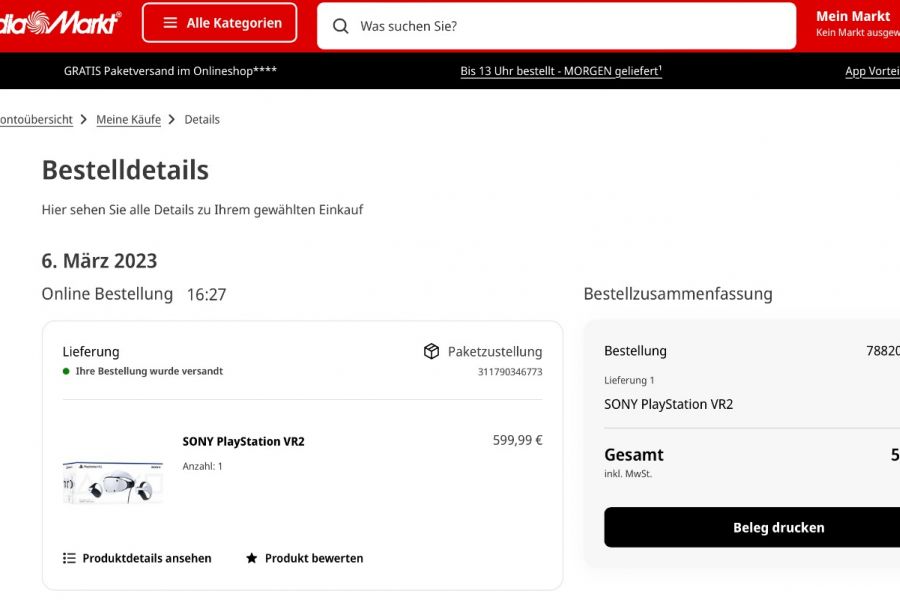Focus the 'Was suchen Sie?' search field
The height and width of the screenshot is (600, 900).
pos(556,26)
